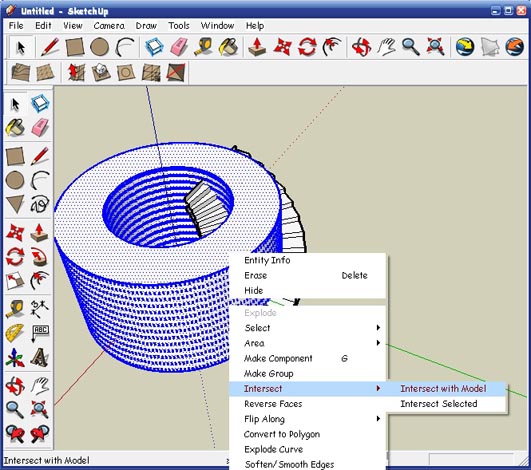Click Hide in the context menu
This screenshot has width=531, height=470.
(x=307, y=291)
